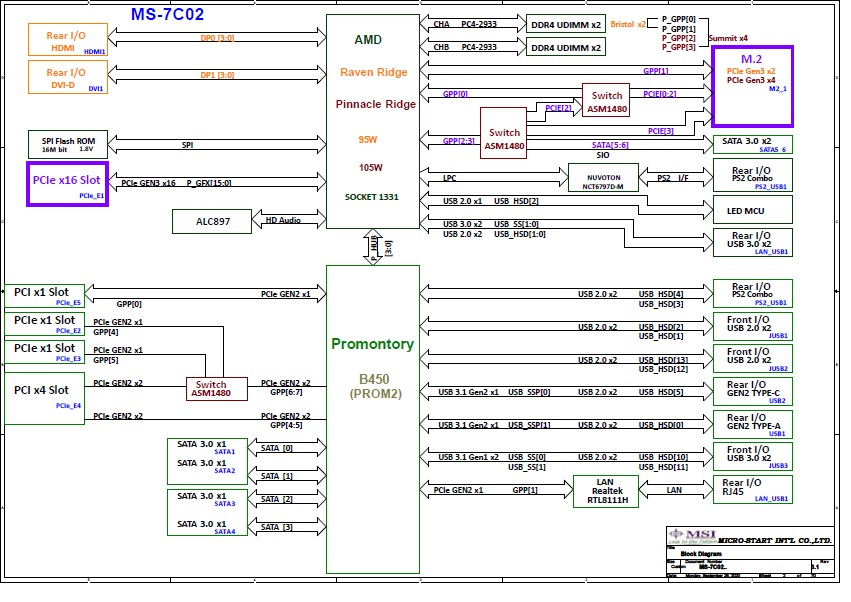
Task: Click the "GPP[4:5]" signal label
Action: (x=286, y=425)
